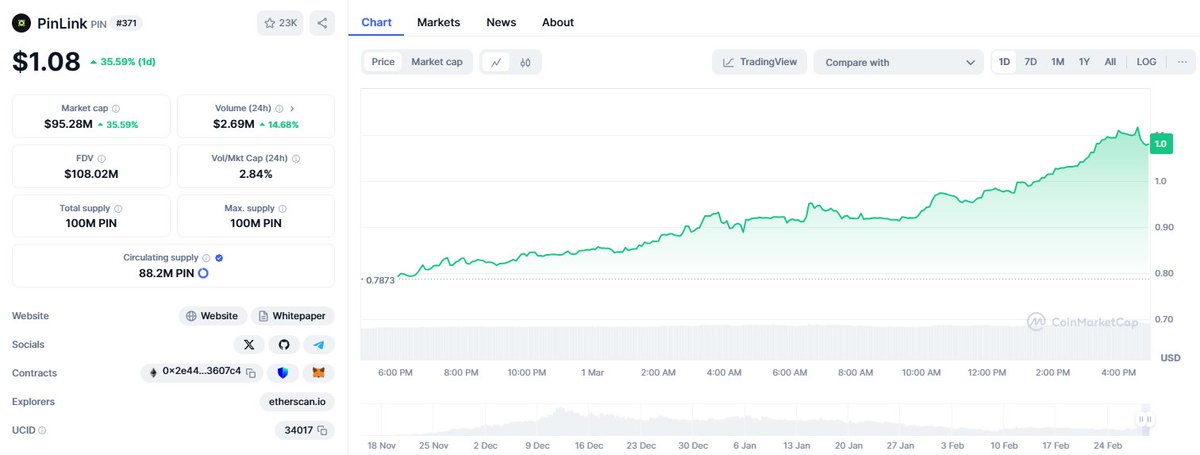Click the green 1.0 current price tag
1200x455 pixels.
pyautogui.click(x=1161, y=144)
